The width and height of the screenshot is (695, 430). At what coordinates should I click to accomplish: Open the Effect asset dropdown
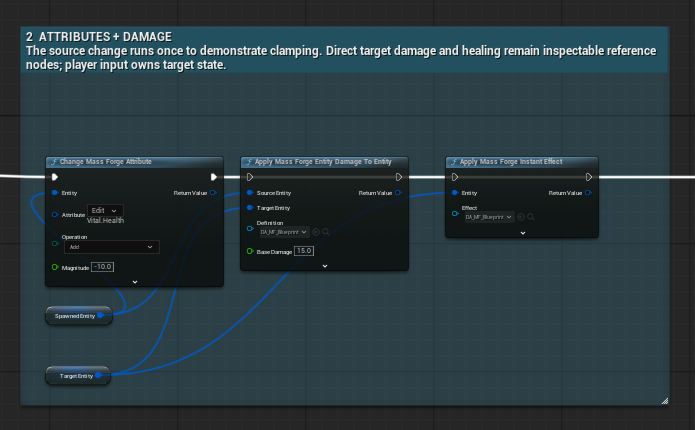(x=489, y=217)
